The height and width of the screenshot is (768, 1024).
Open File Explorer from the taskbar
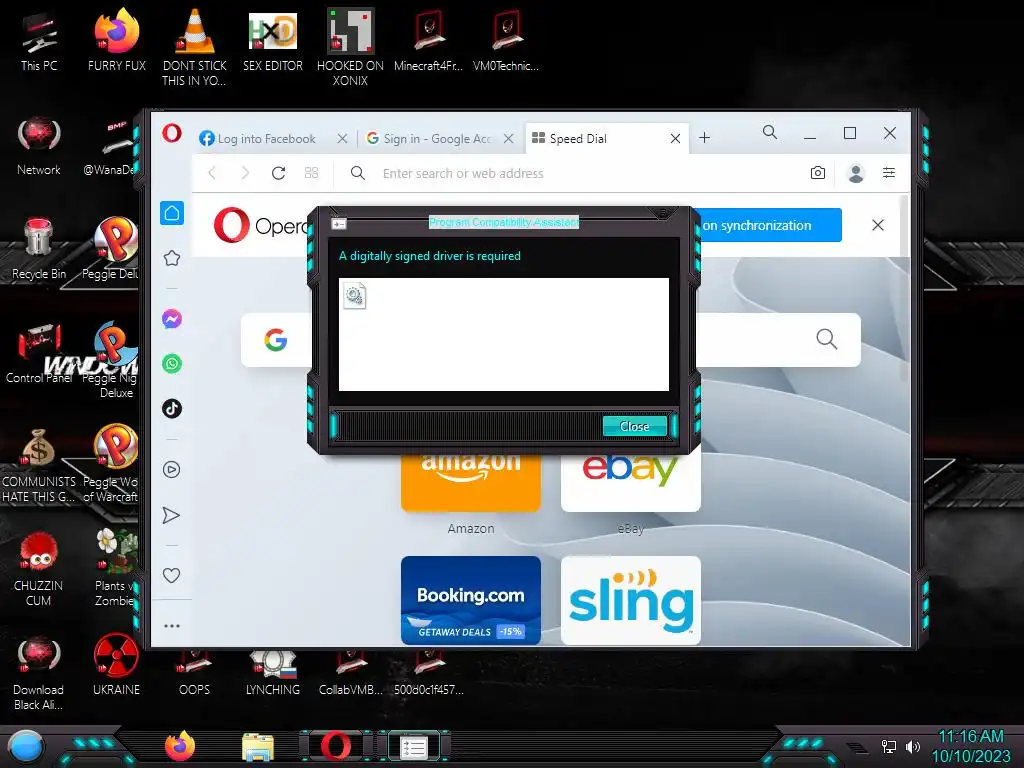point(258,747)
